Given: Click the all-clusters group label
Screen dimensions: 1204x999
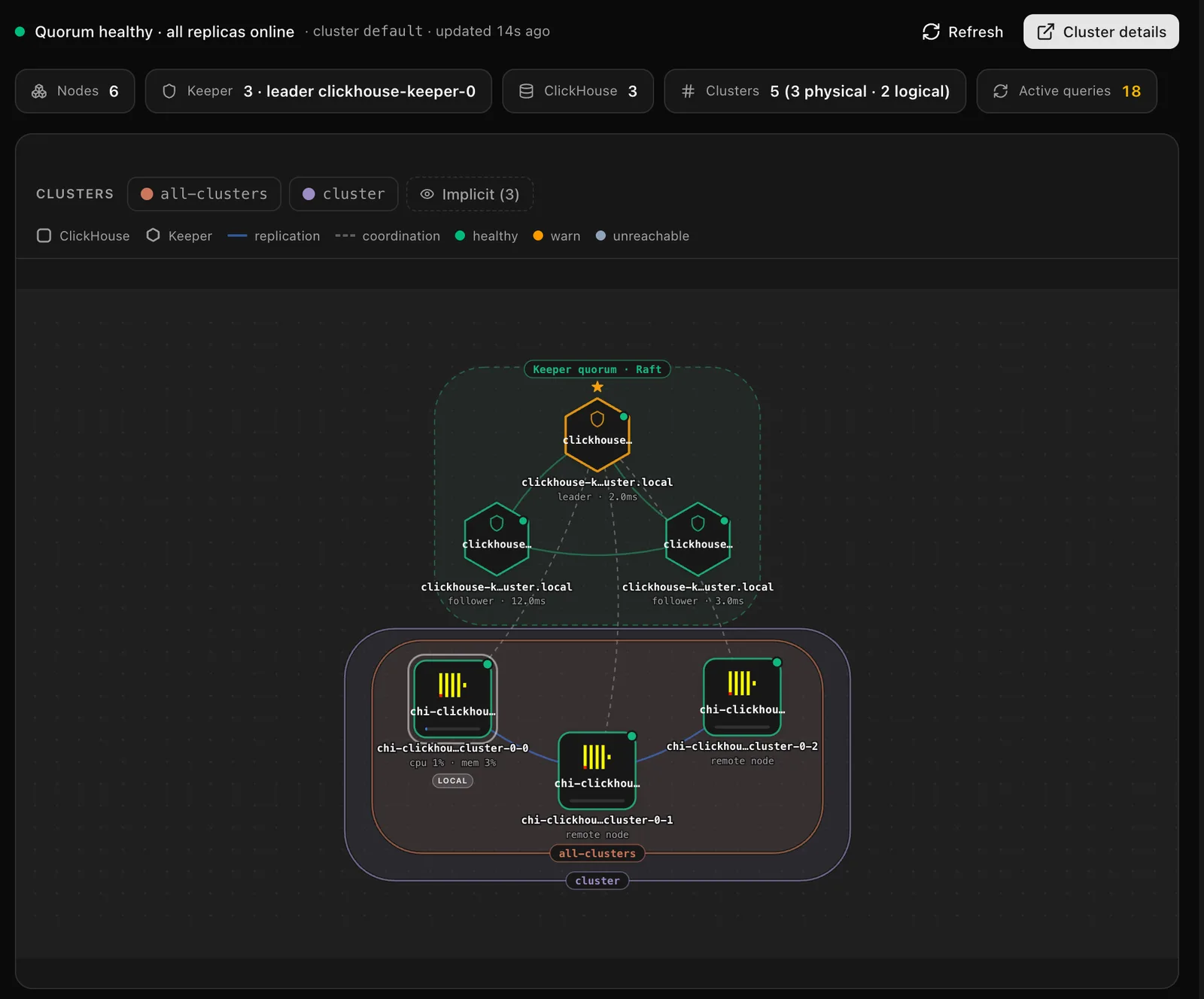Looking at the screenshot, I should click(x=597, y=853).
